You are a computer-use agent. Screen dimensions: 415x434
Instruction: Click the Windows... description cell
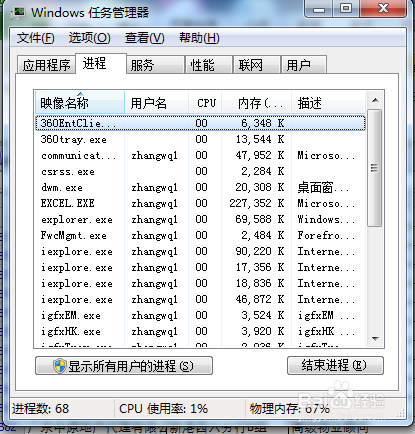click(326, 219)
